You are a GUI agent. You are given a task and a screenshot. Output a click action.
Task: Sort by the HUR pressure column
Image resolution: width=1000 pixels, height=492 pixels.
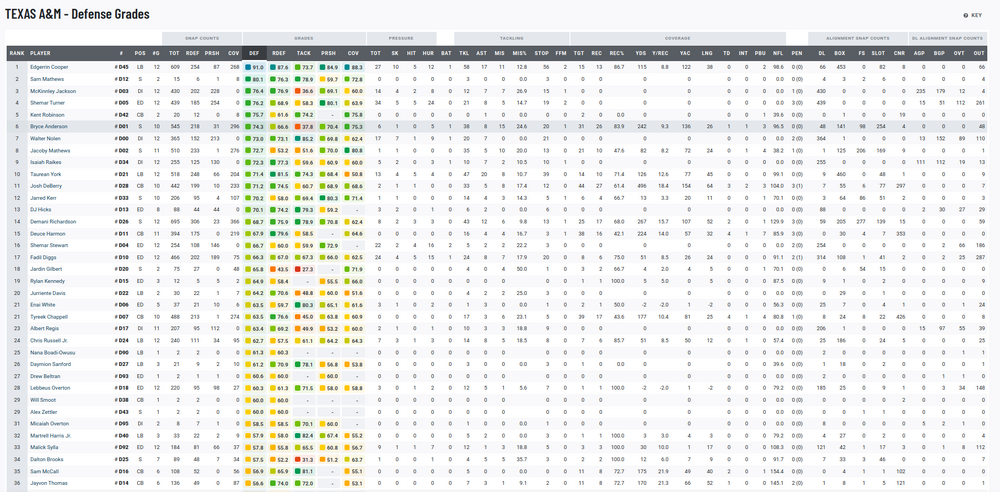[428, 52]
